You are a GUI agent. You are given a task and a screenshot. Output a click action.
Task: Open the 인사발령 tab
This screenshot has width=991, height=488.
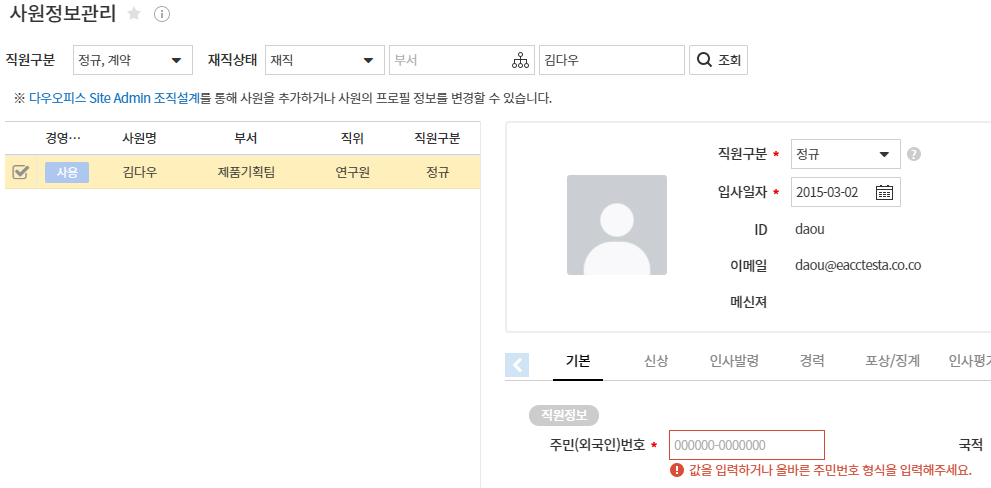tap(734, 361)
